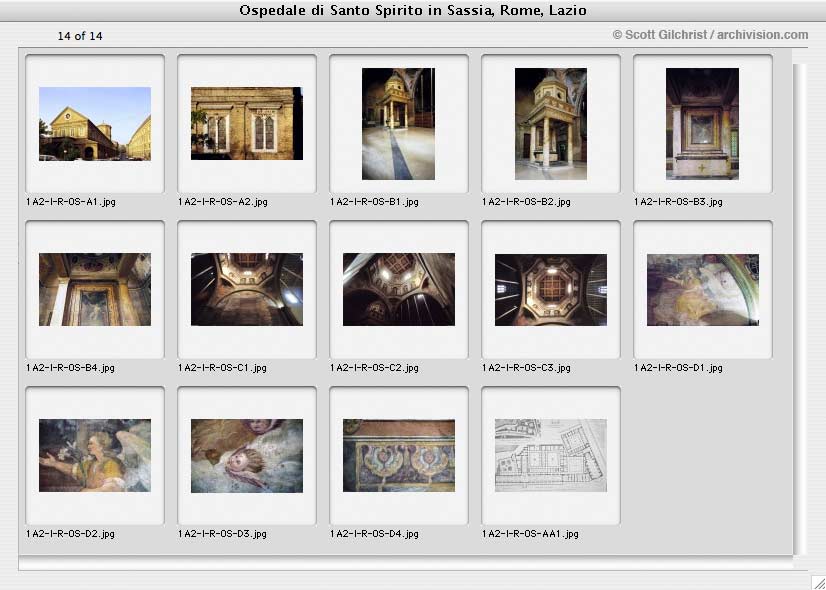The height and width of the screenshot is (590, 826).
Task: Click the file name 1A2-I-R-OS-D4.jpg
Action: (x=374, y=534)
